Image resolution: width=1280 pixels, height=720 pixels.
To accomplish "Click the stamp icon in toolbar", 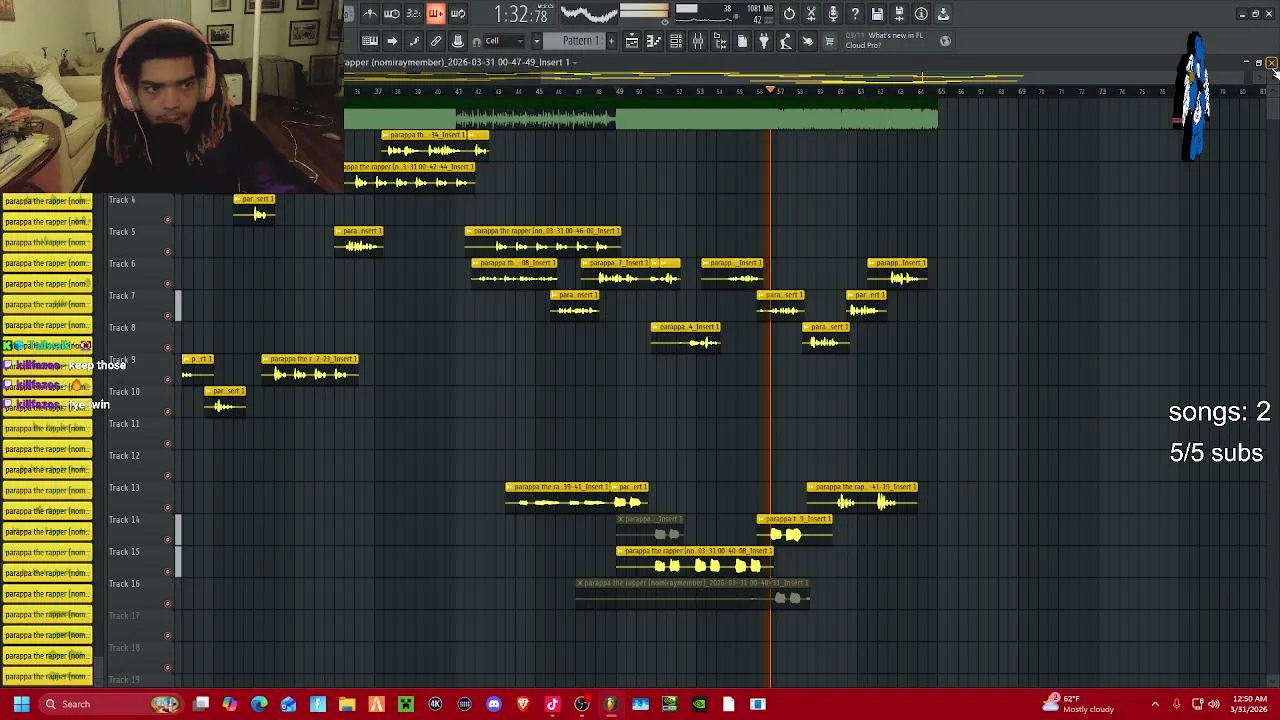I will point(458,41).
